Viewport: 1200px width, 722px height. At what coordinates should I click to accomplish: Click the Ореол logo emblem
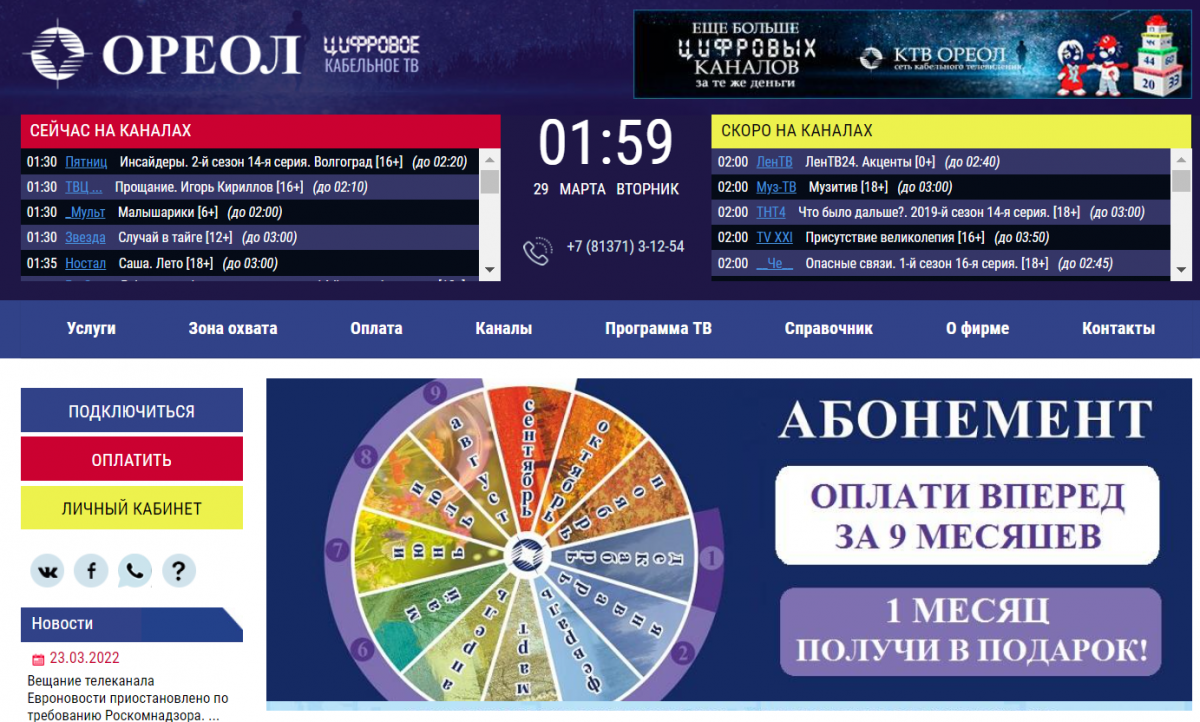pos(59,53)
